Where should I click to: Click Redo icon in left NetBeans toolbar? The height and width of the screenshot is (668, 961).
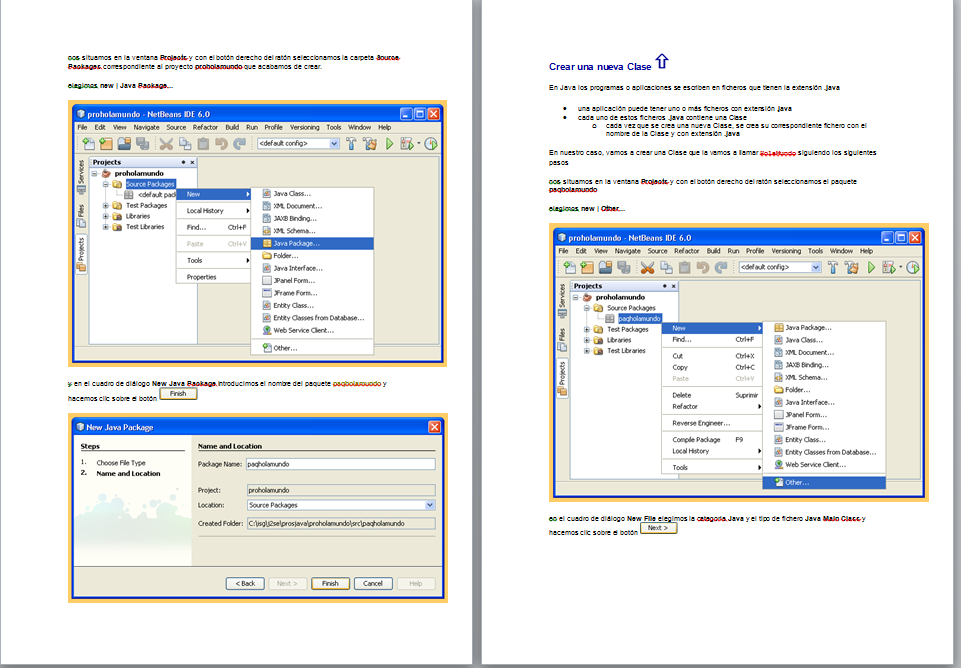[x=240, y=144]
